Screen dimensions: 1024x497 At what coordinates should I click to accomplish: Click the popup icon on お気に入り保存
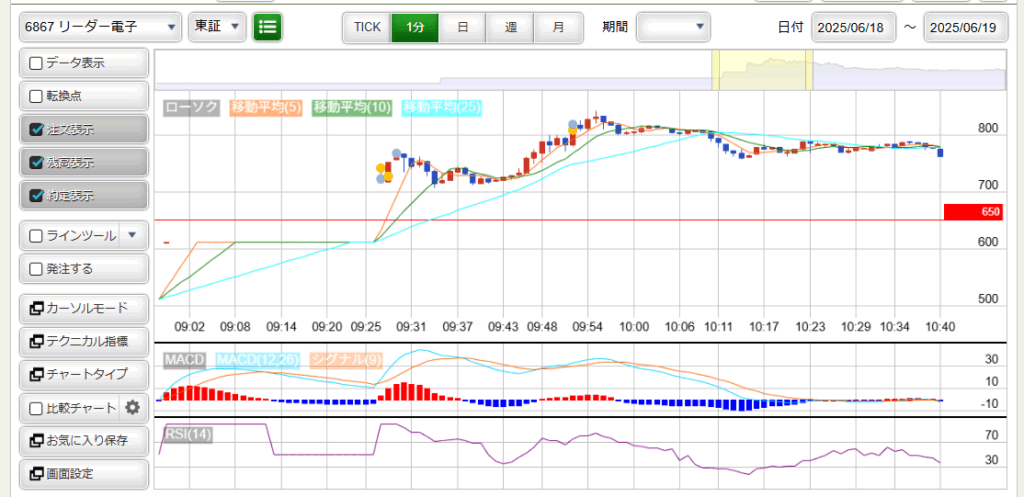(x=37, y=441)
